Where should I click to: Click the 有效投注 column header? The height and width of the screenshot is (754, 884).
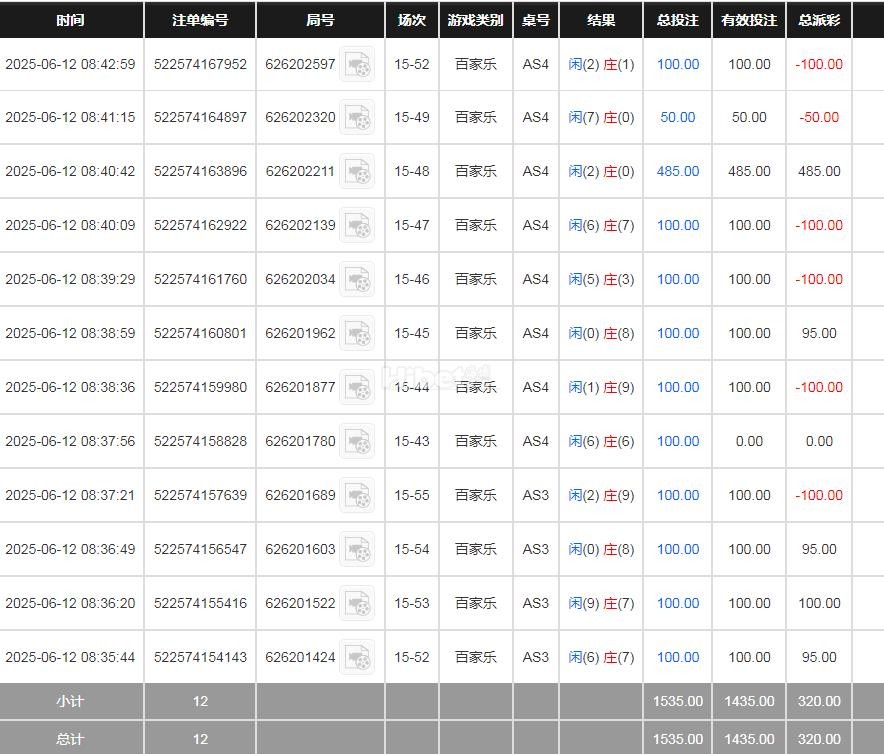click(x=749, y=20)
